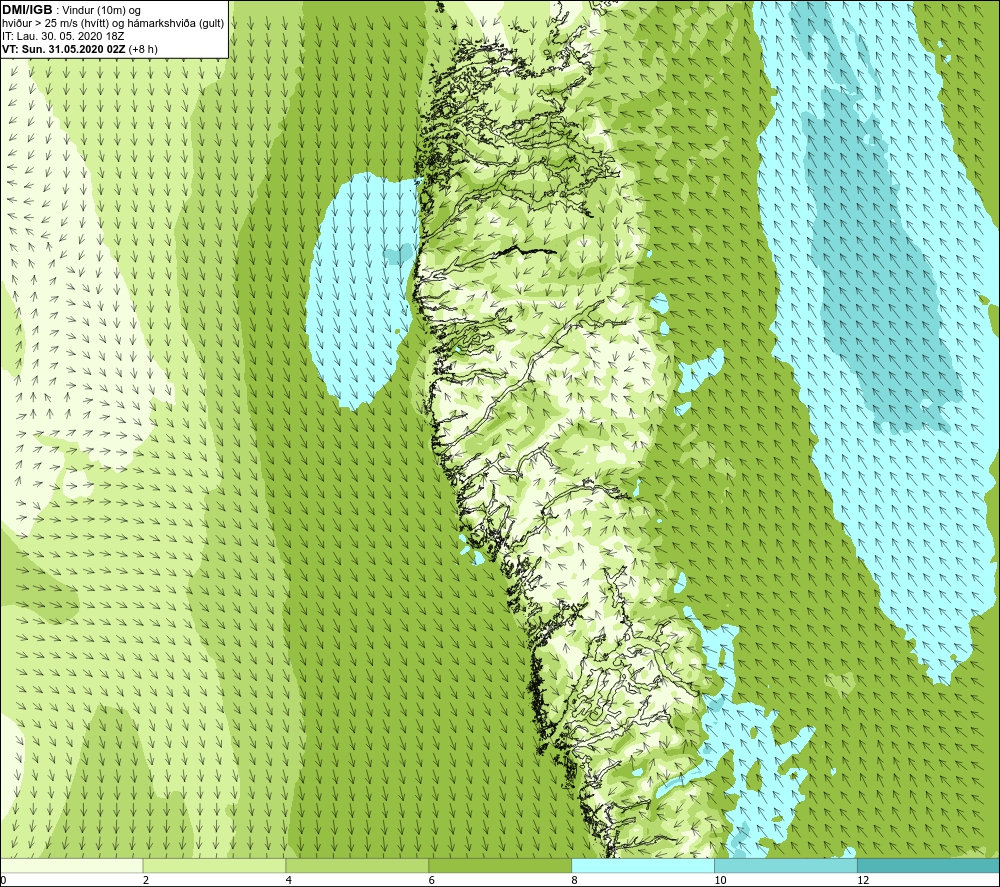Click the 4–6 m/s legend color swatch
Screen dimensions: 1000x887
pyautogui.click(x=357, y=865)
